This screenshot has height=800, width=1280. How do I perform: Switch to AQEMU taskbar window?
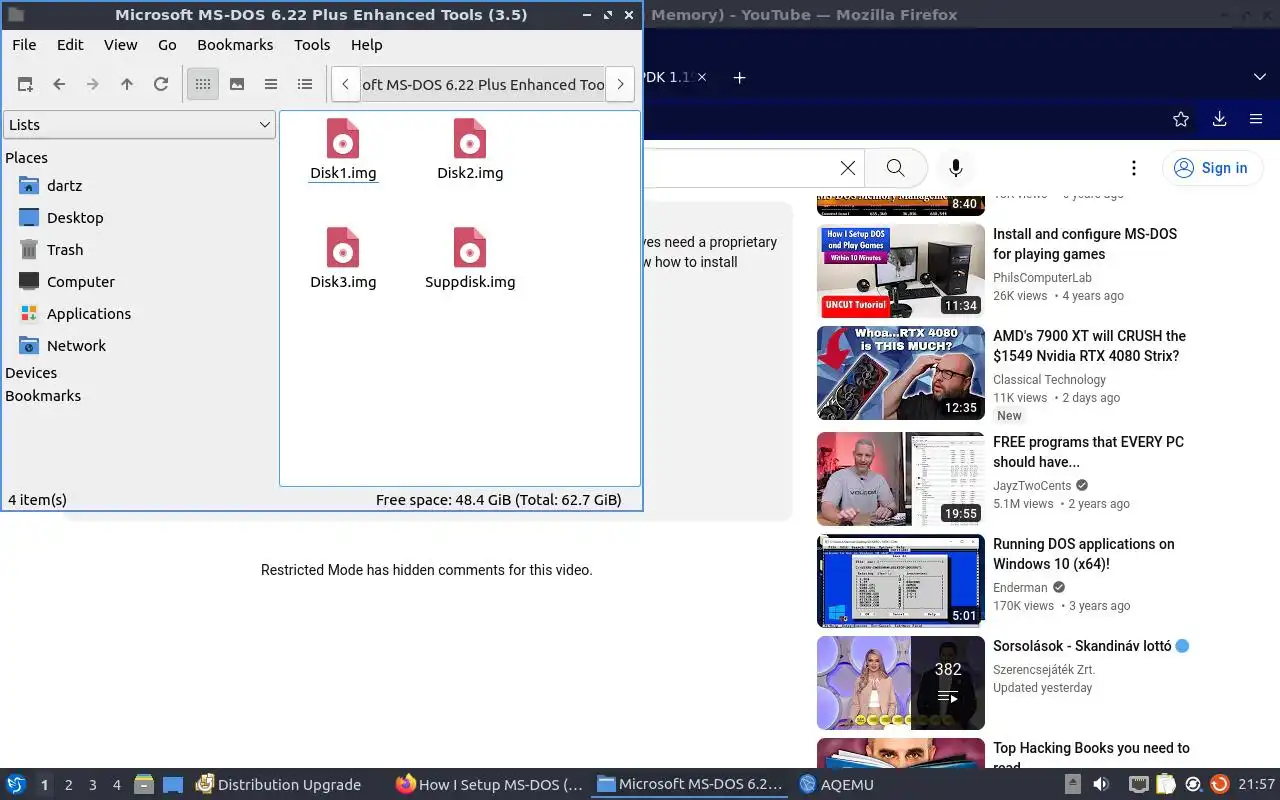[x=836, y=785]
